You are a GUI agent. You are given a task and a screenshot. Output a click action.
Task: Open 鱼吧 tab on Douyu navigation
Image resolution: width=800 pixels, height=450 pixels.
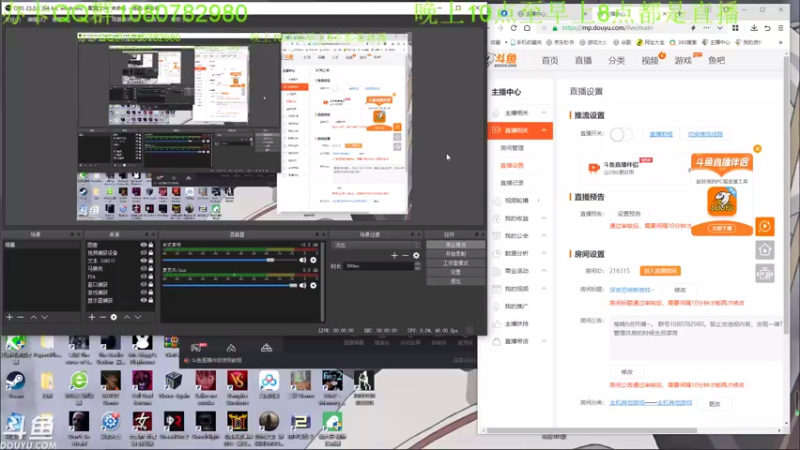click(716, 61)
